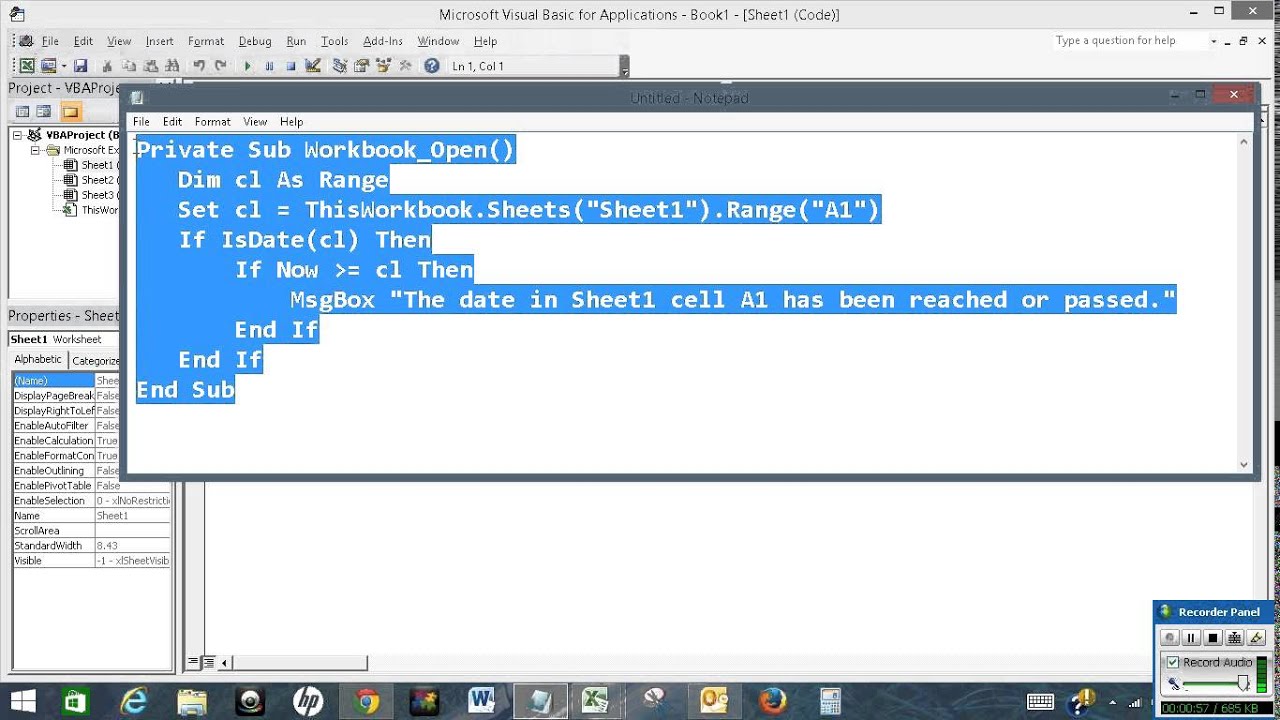This screenshot has height=720, width=1280.
Task: Select Sheet3 in project tree
Action: click(89, 195)
